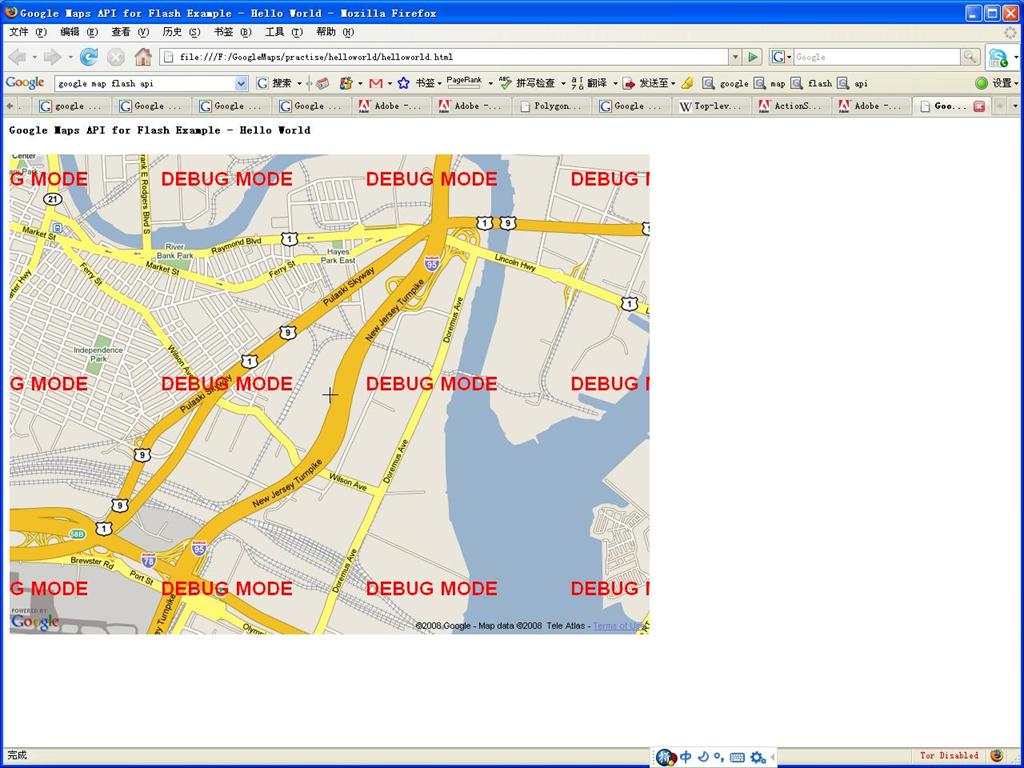Click the colorful Google gadgets icon
The height and width of the screenshot is (768, 1024).
coord(346,83)
